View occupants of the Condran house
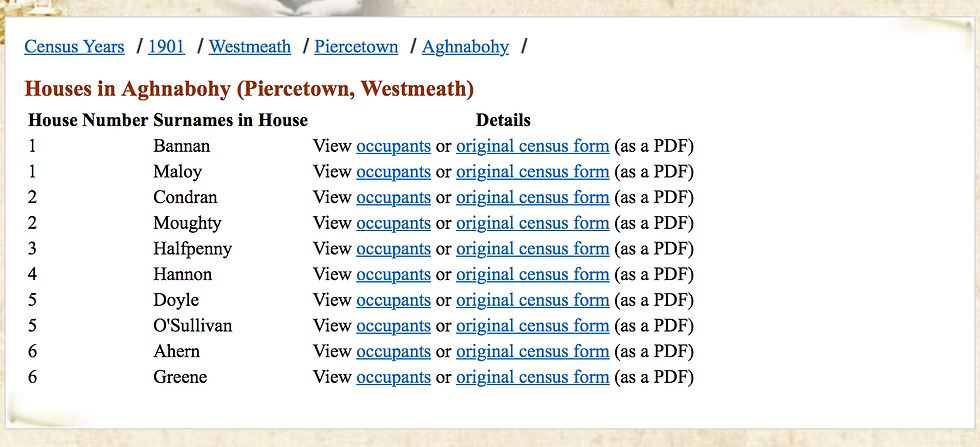 (393, 197)
